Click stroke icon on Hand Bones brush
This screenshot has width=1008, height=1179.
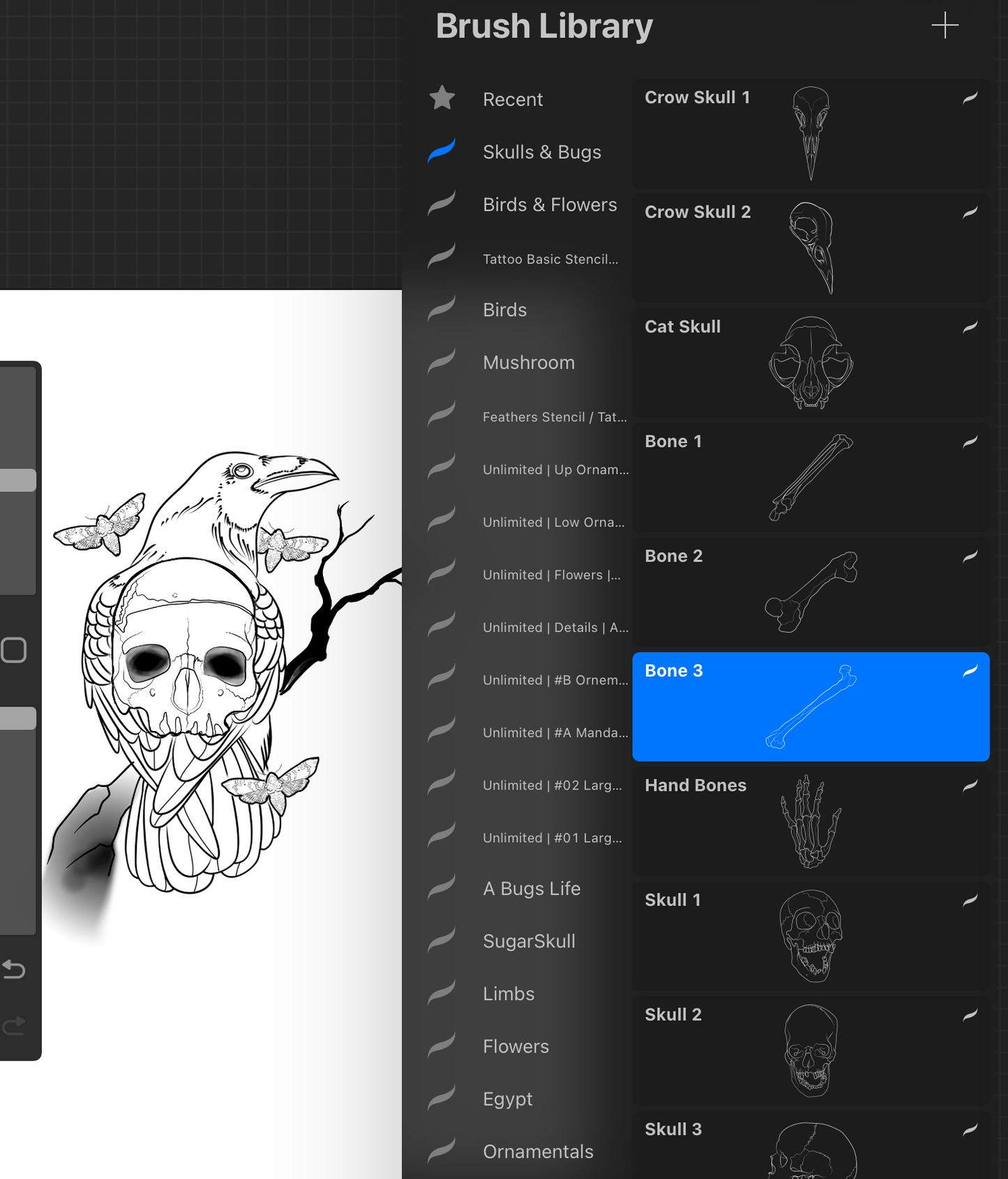[x=970, y=786]
